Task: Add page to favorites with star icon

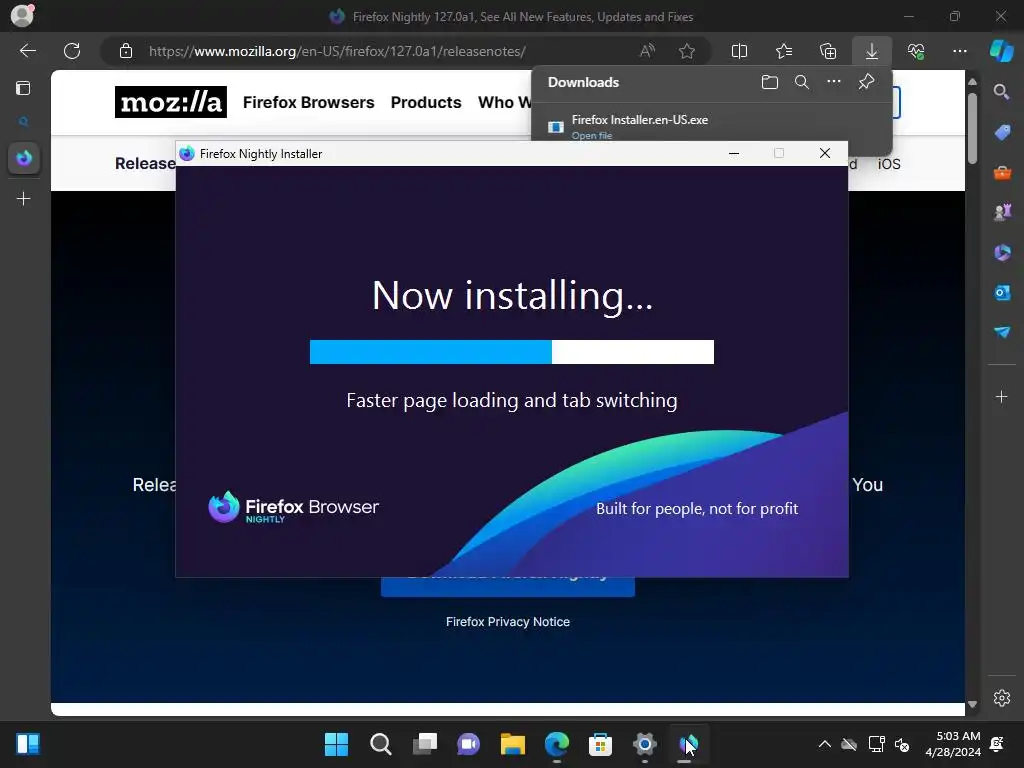Action: pyautogui.click(x=686, y=51)
